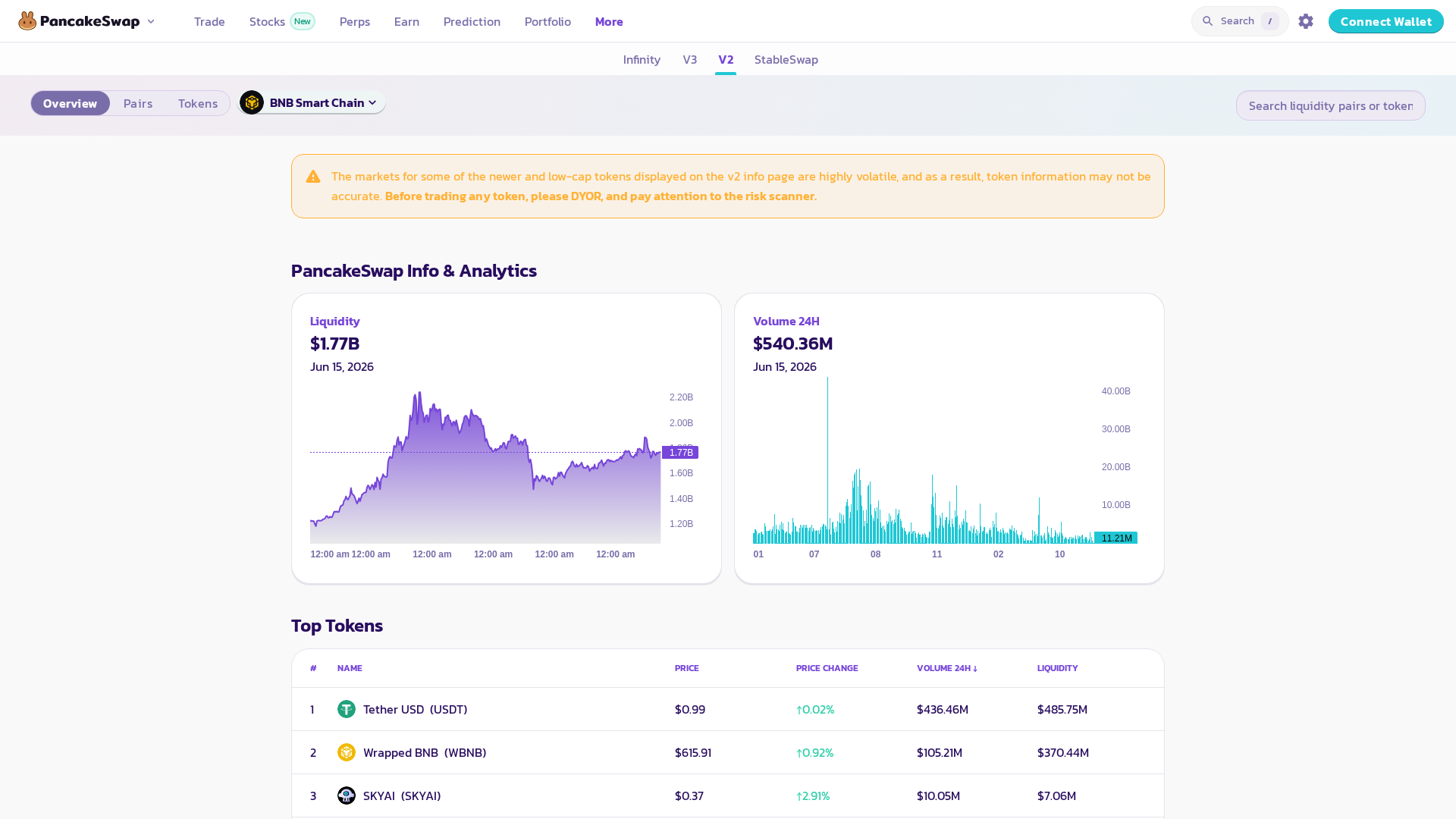Open the settings gear icon

(x=1305, y=21)
